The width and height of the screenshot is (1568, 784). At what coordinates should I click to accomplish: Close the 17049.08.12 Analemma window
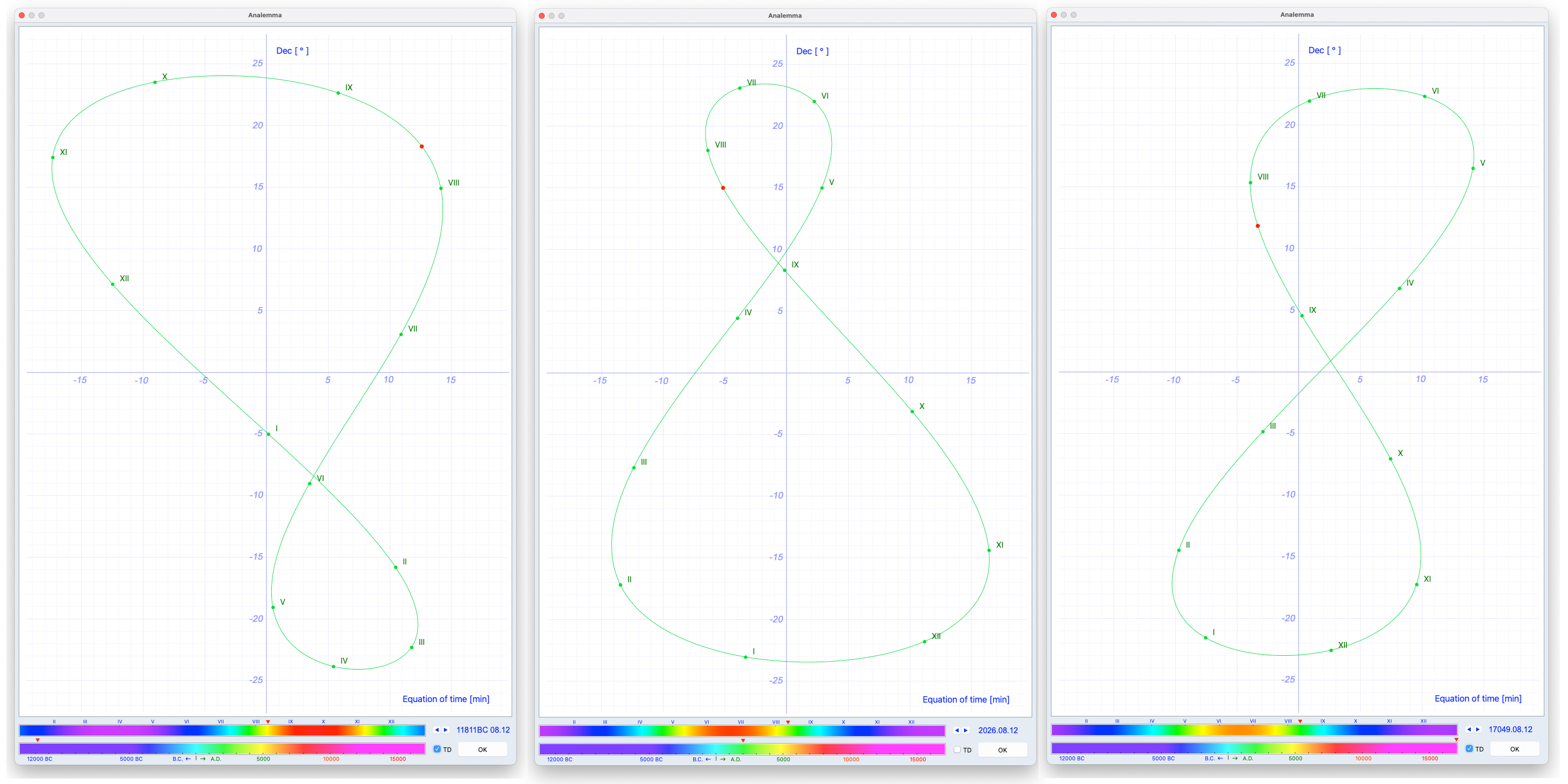tap(1054, 15)
